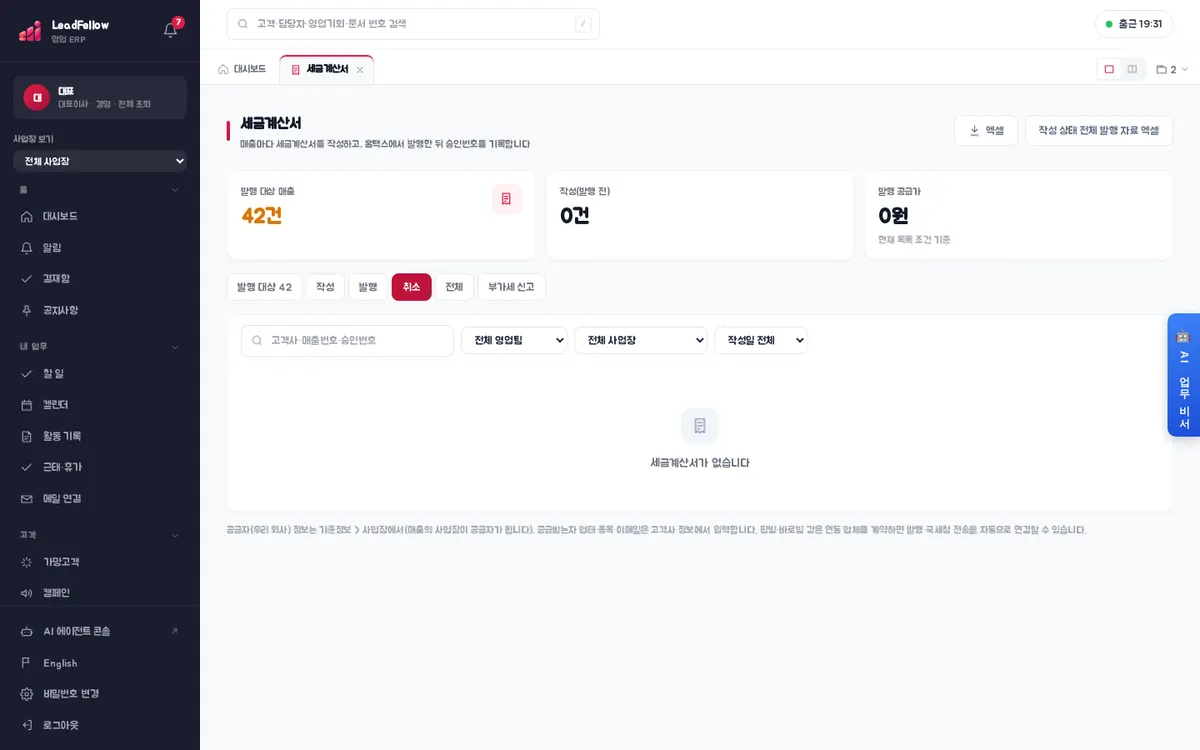The width and height of the screenshot is (1200, 750).
Task: Open the 작성일 전체 dropdown
Action: (761, 340)
